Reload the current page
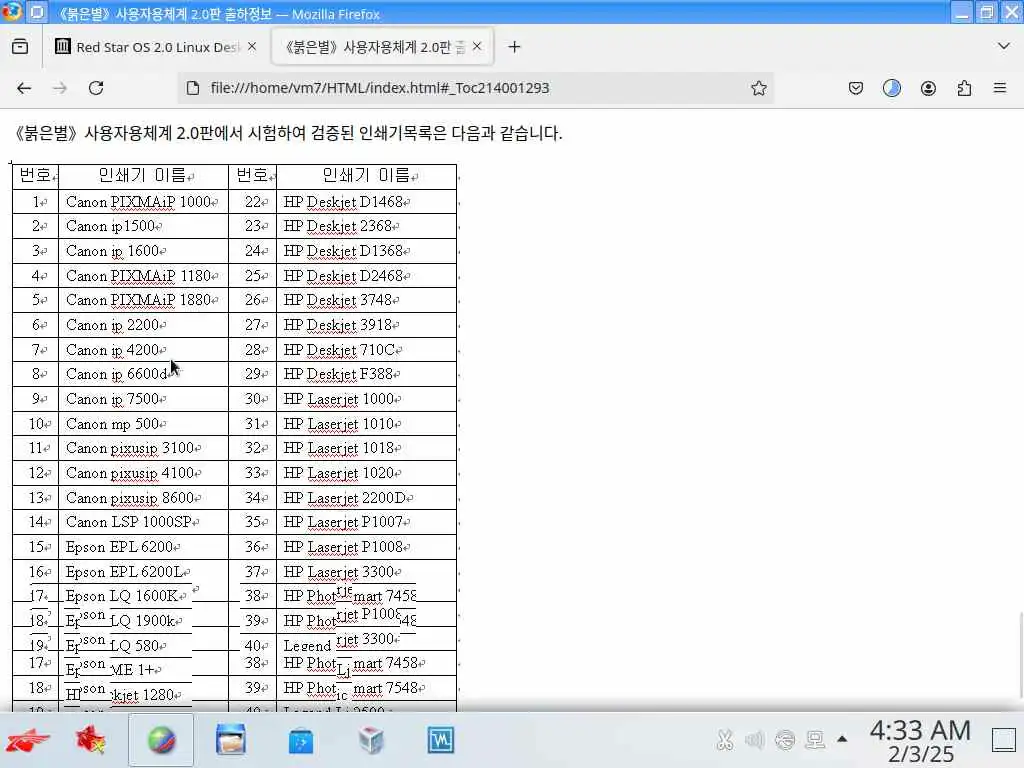The height and width of the screenshot is (768, 1024). click(96, 88)
